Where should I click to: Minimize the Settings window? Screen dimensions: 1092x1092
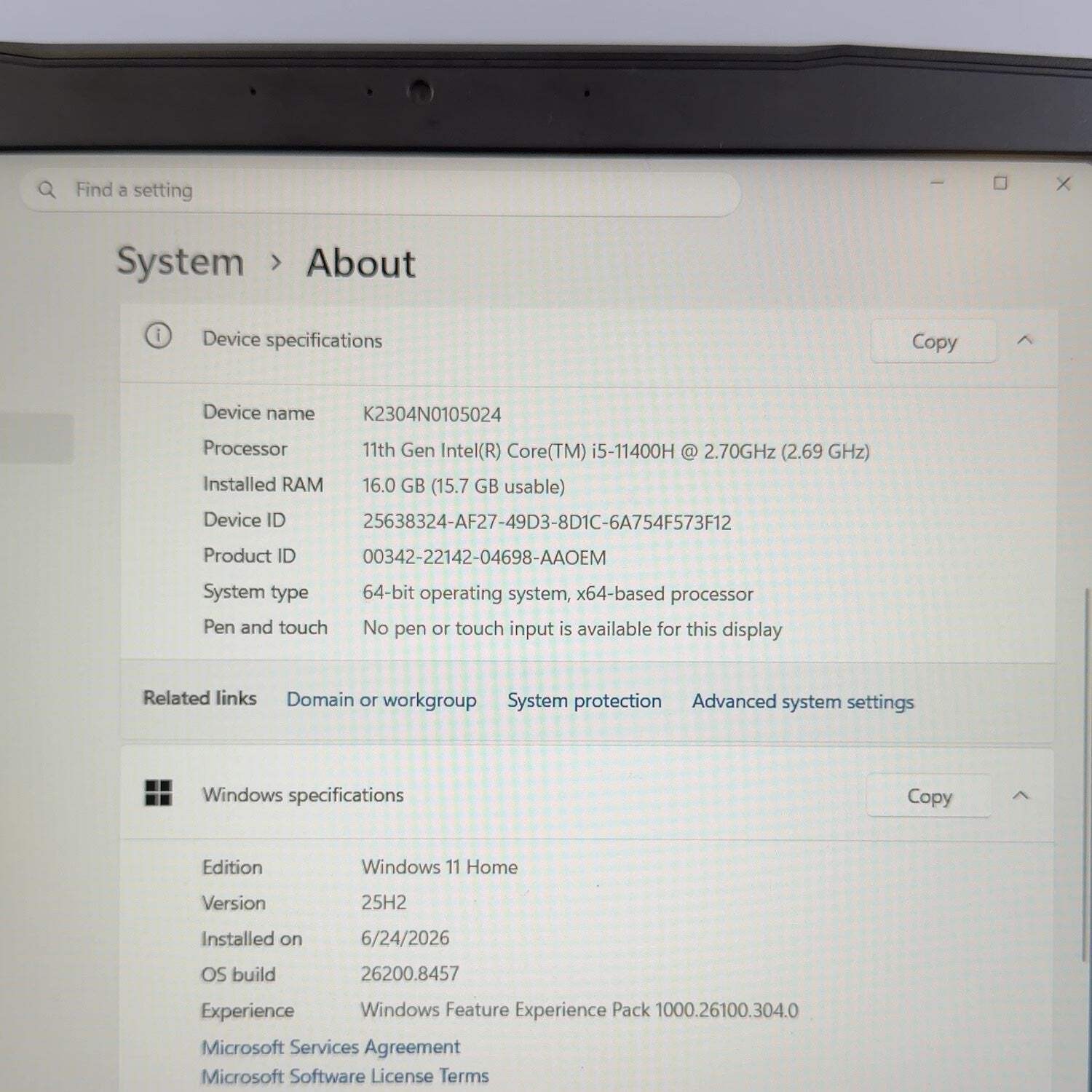[938, 182]
